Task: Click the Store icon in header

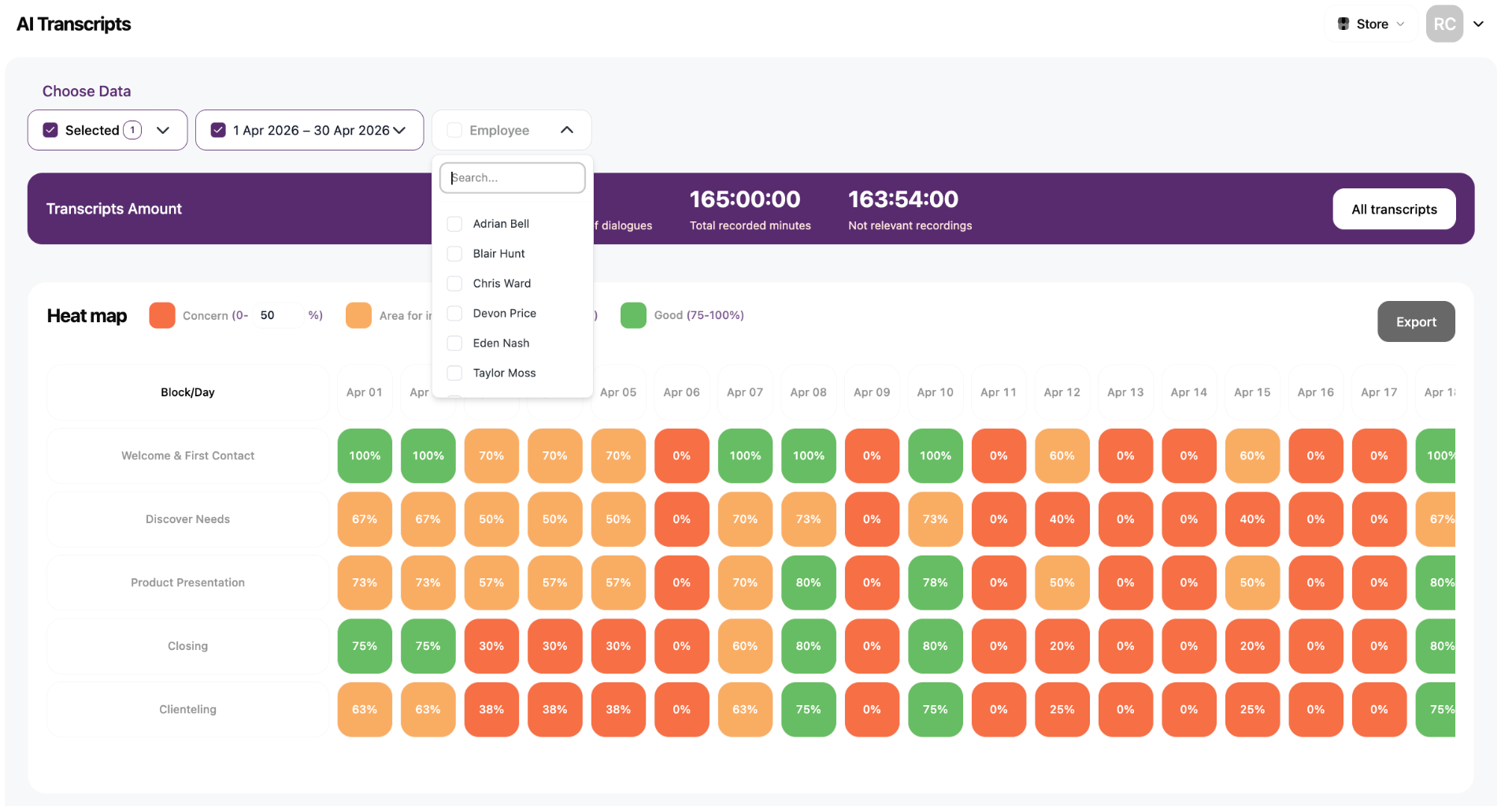Action: [1343, 24]
